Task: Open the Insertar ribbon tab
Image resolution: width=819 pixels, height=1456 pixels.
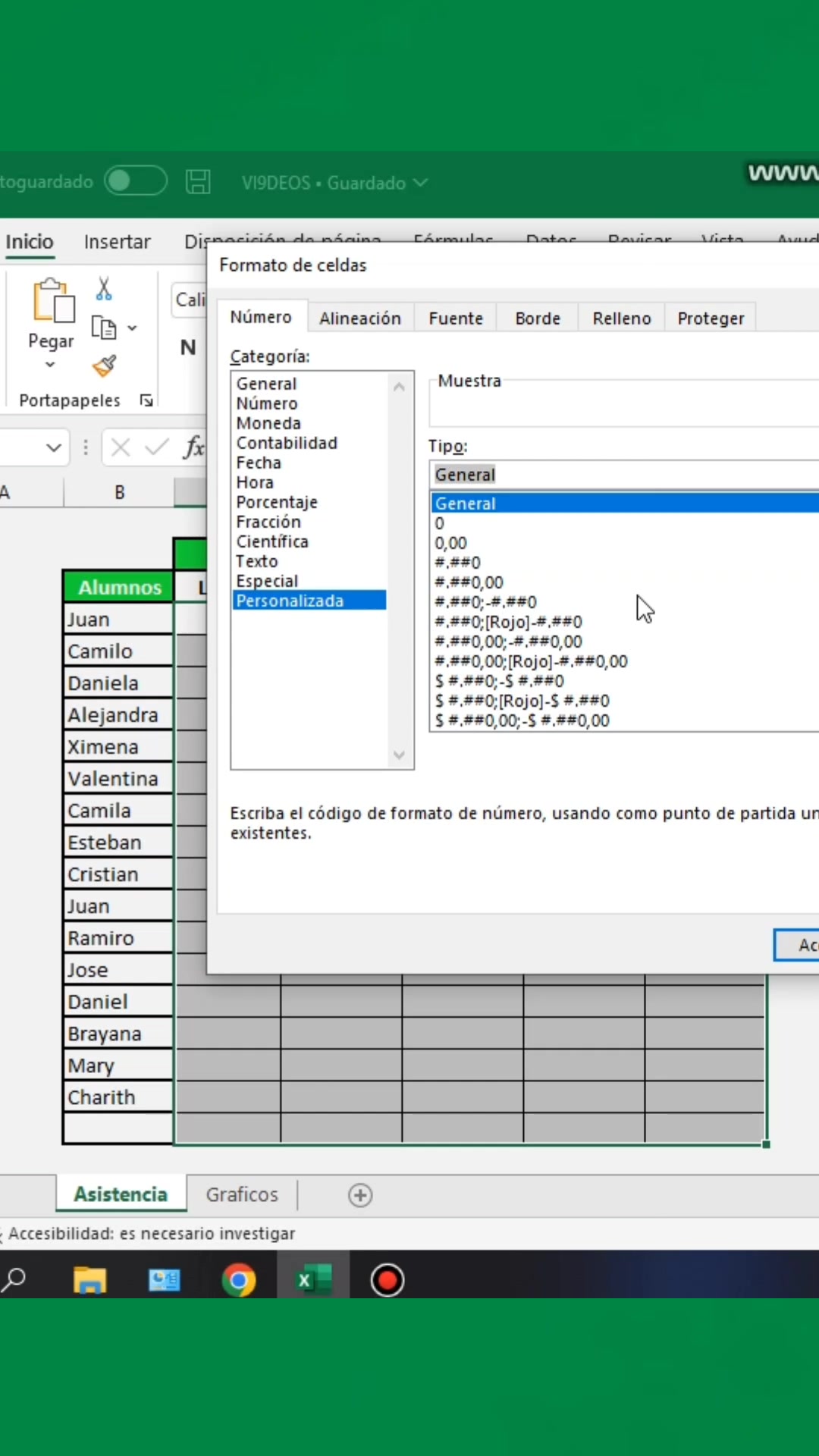Action: [117, 242]
